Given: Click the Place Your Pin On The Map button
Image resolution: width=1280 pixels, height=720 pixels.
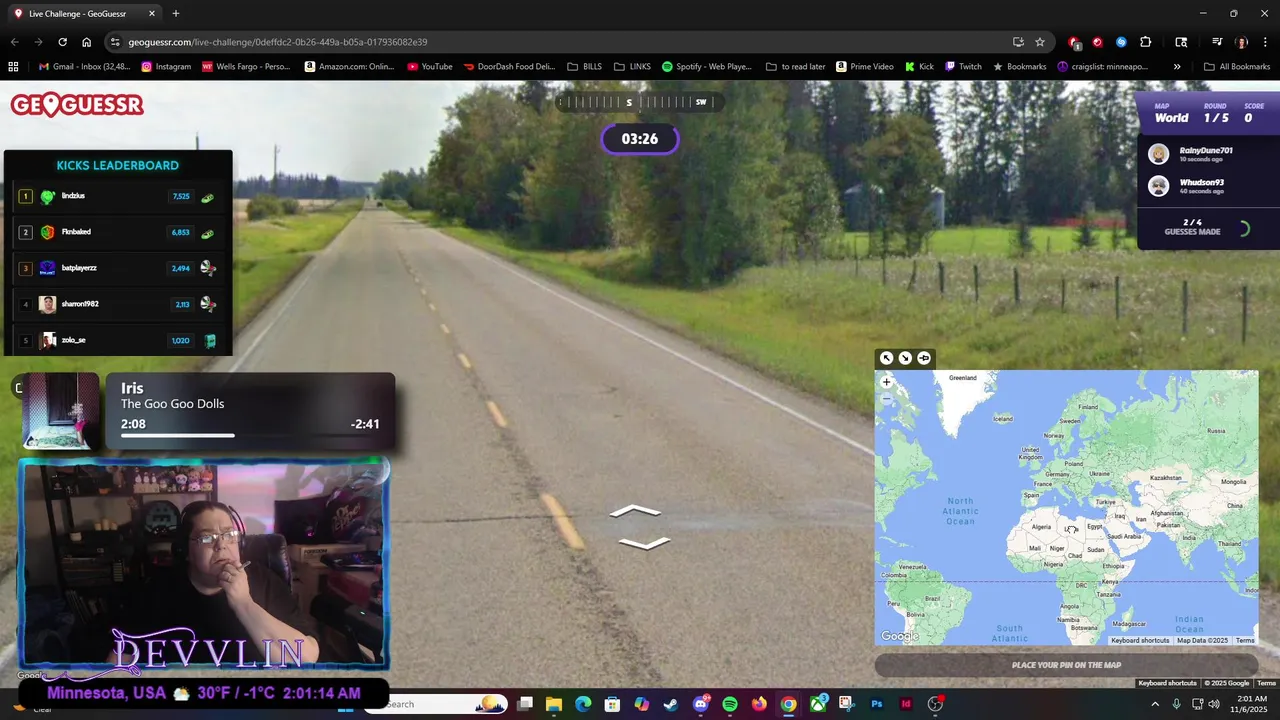Looking at the screenshot, I should (1066, 665).
